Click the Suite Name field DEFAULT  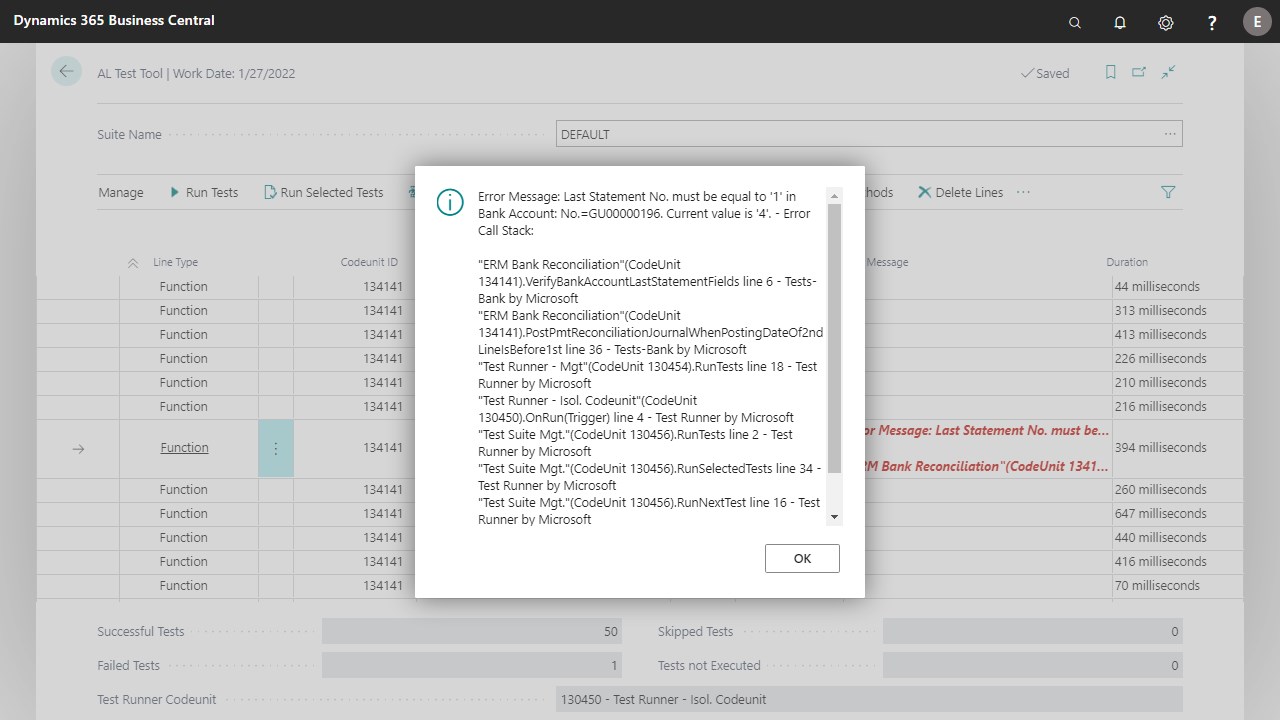click(x=869, y=134)
